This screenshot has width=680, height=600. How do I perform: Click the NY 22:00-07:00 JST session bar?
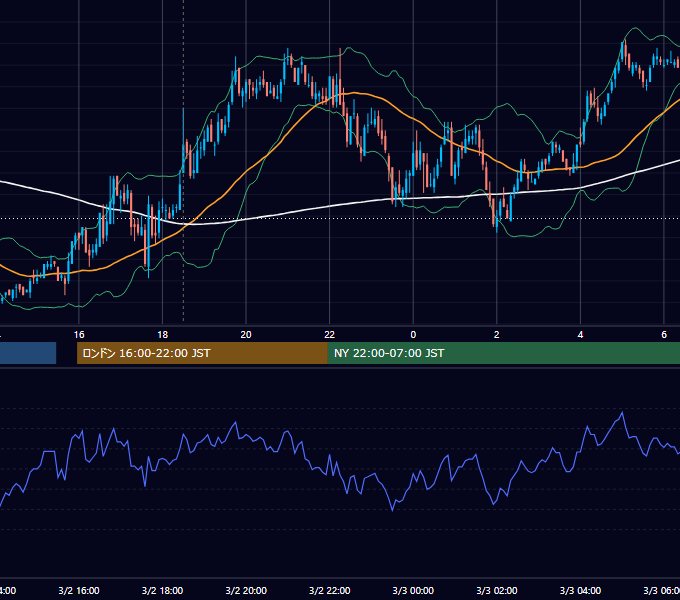point(503,353)
